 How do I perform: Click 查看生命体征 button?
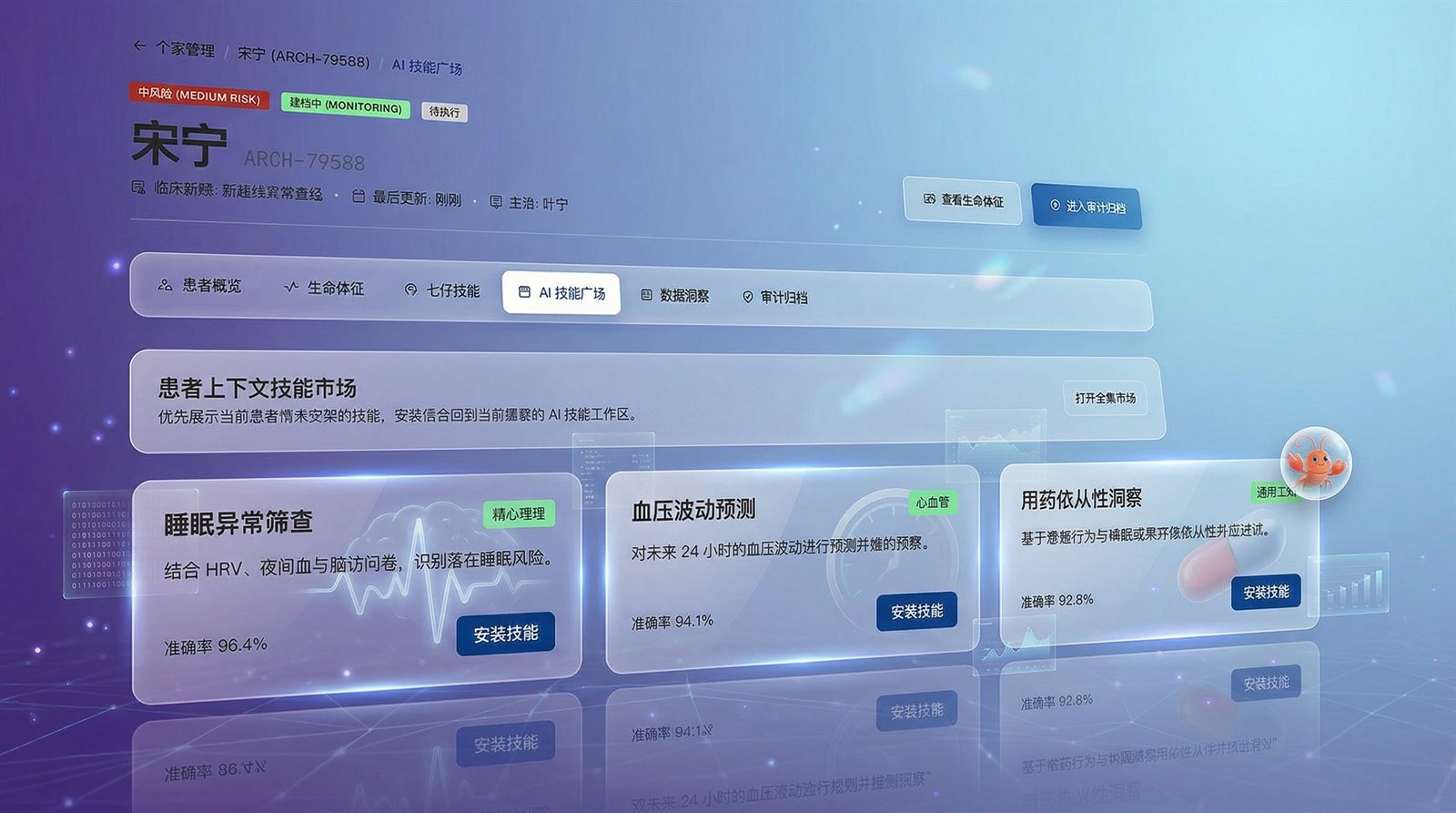(963, 199)
